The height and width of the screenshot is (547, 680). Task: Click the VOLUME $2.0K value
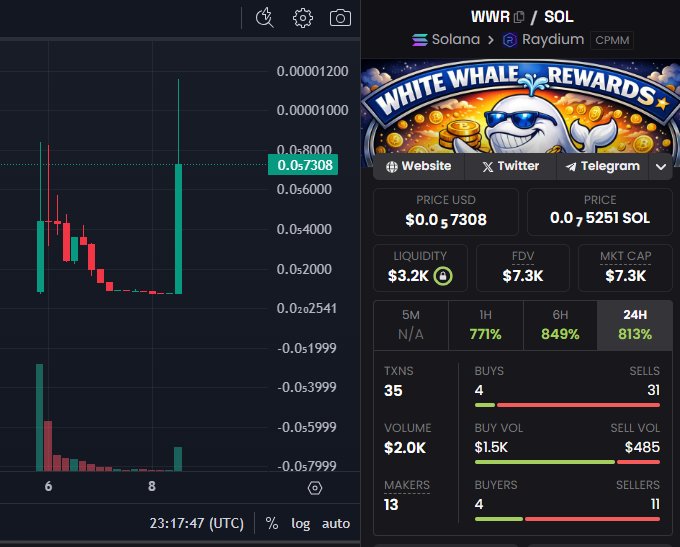click(405, 447)
